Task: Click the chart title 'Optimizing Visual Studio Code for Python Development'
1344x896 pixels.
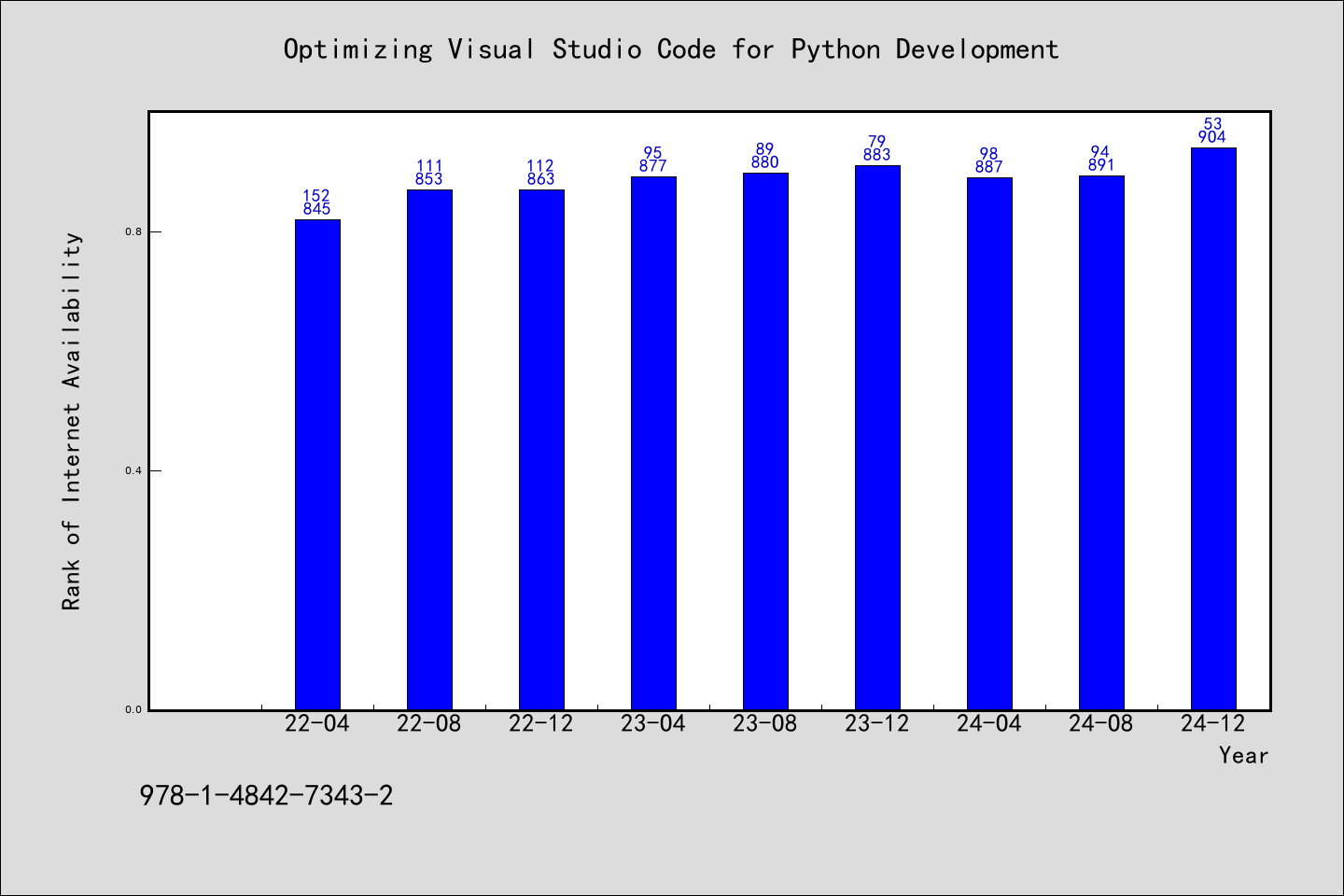Action: pyautogui.click(x=671, y=49)
